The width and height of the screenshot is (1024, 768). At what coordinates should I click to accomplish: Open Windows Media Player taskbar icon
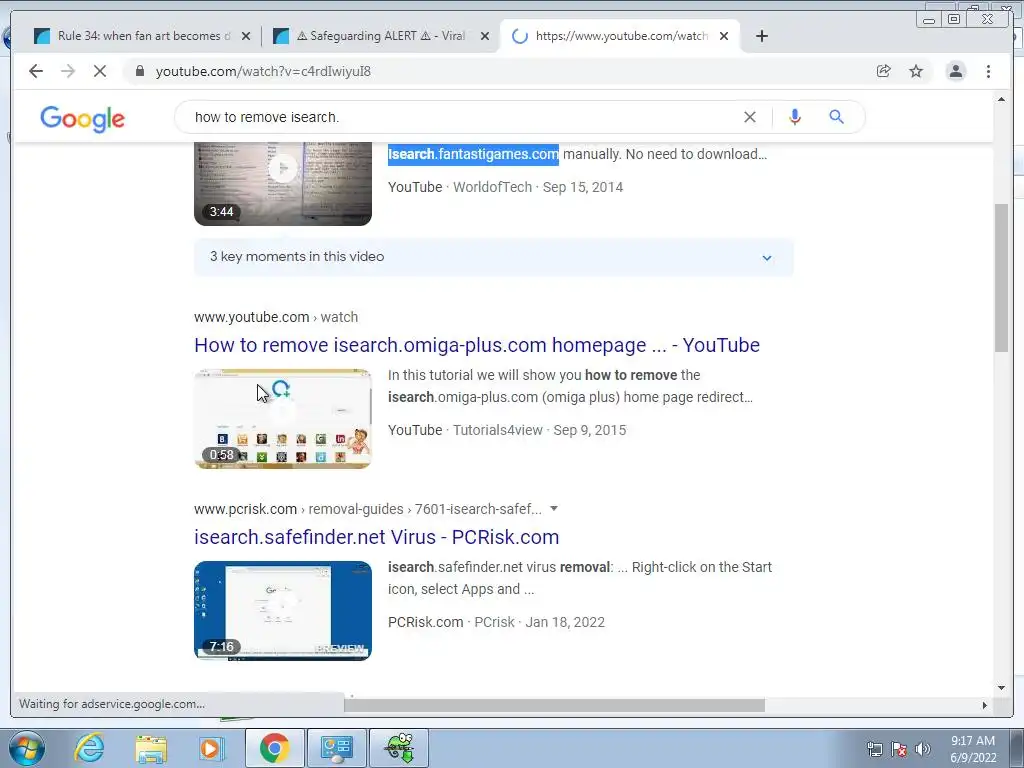211,748
